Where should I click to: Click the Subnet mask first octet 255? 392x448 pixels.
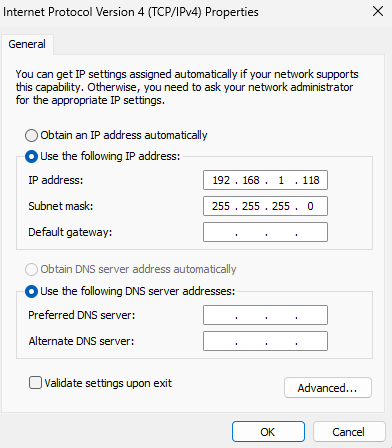pos(221,206)
